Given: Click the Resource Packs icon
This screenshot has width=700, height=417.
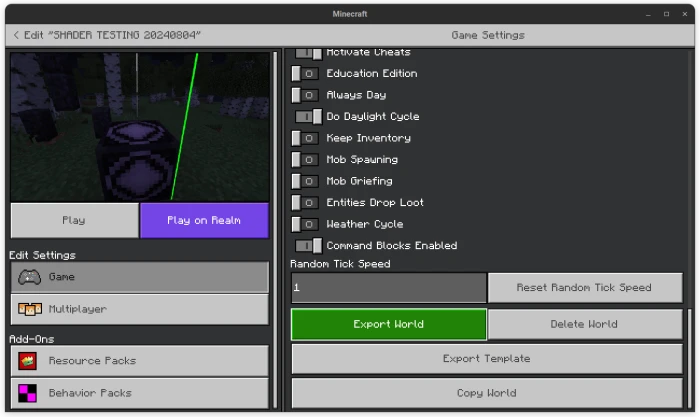Looking at the screenshot, I should [x=27, y=361].
